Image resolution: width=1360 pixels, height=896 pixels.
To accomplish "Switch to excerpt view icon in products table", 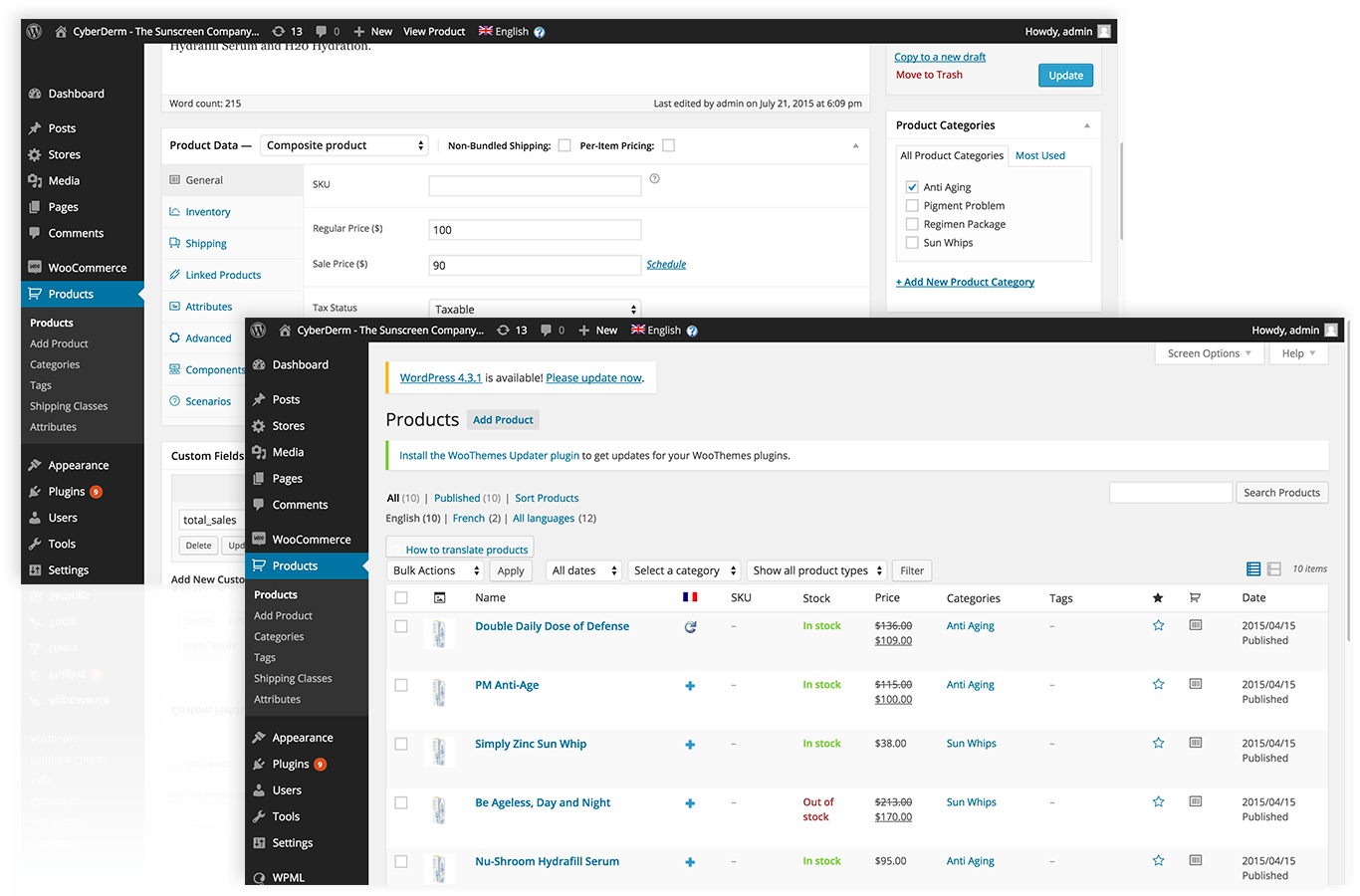I will click(x=1273, y=569).
